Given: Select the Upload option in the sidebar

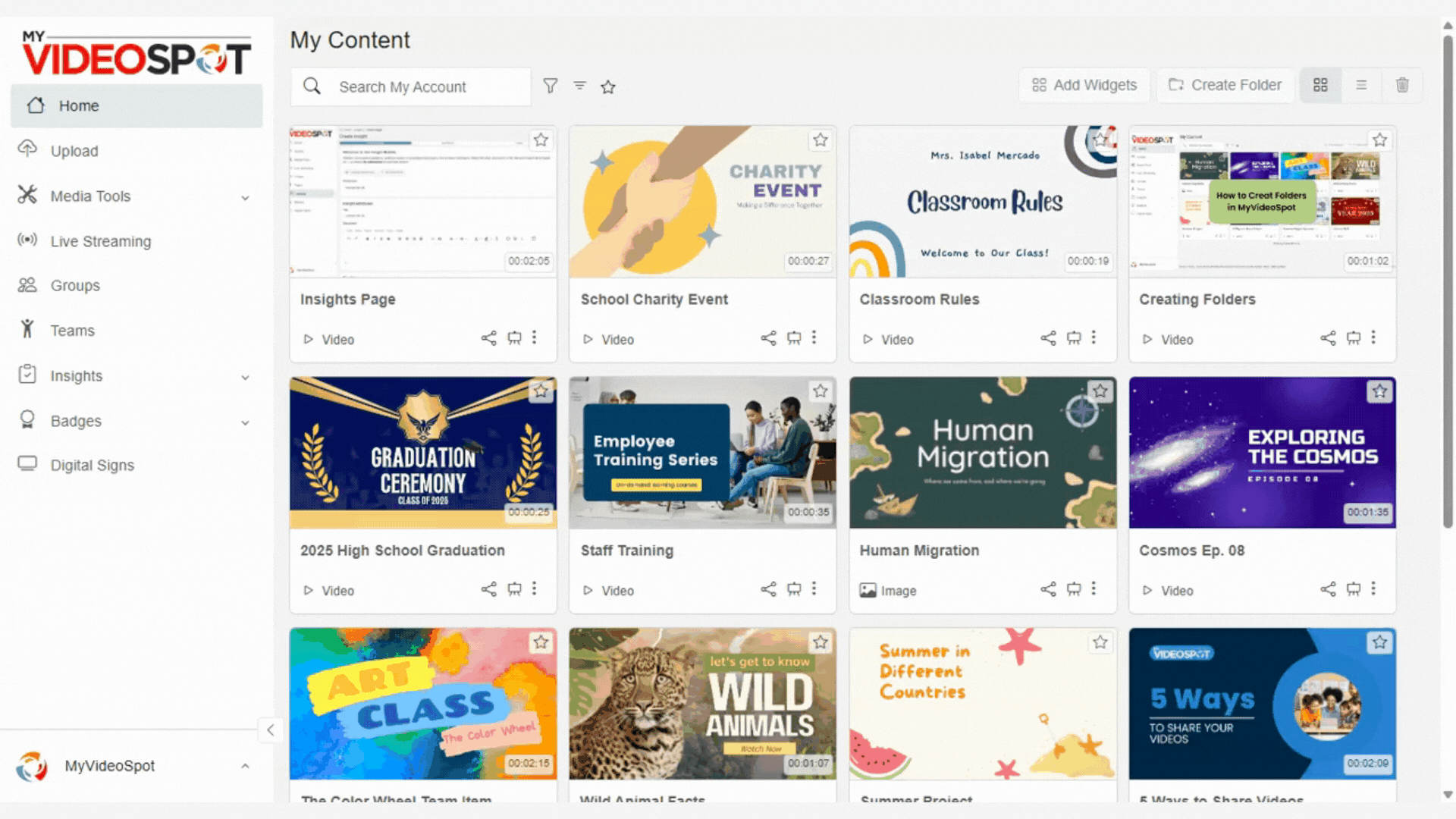Looking at the screenshot, I should (x=74, y=150).
